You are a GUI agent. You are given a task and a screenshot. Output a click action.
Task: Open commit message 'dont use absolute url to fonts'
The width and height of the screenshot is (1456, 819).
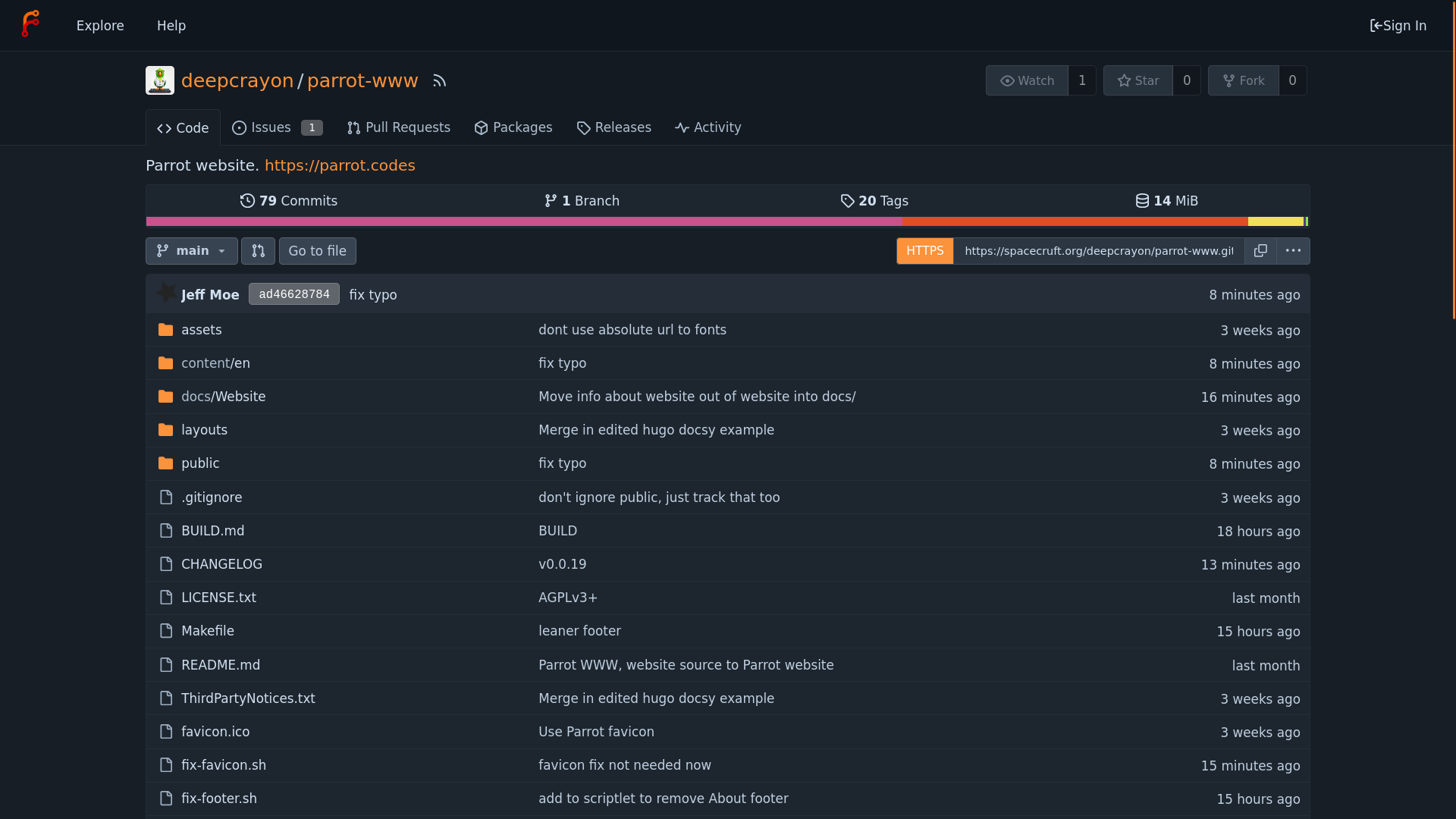[632, 330]
